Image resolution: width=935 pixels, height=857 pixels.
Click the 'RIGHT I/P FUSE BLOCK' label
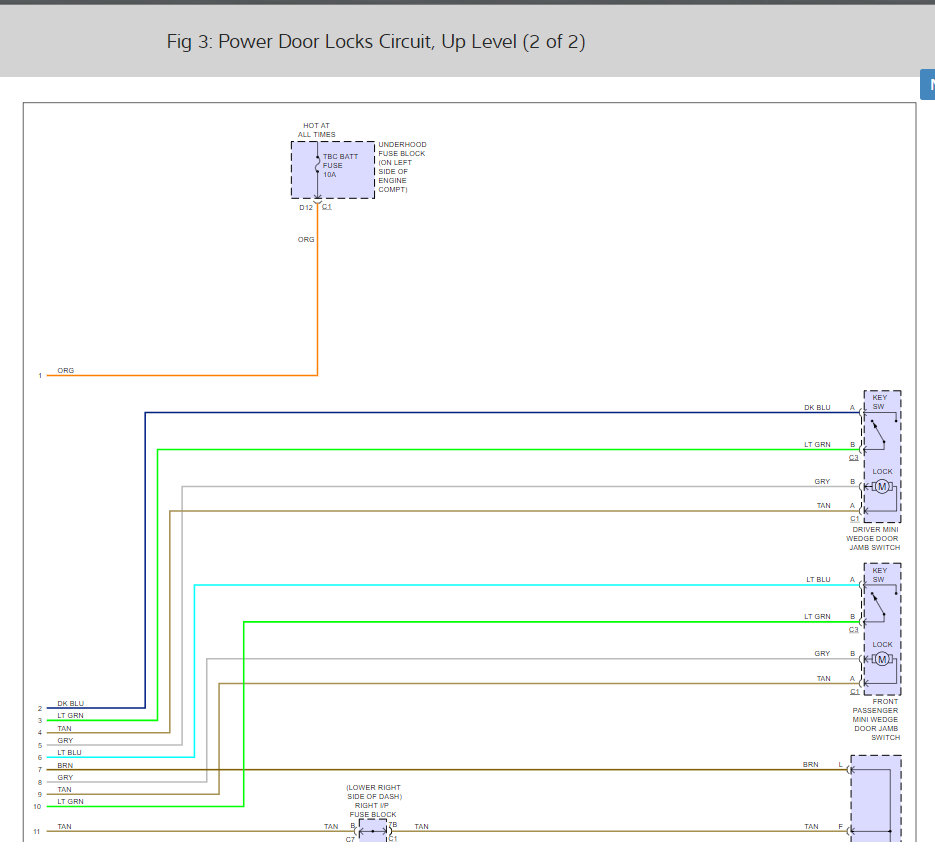(373, 809)
